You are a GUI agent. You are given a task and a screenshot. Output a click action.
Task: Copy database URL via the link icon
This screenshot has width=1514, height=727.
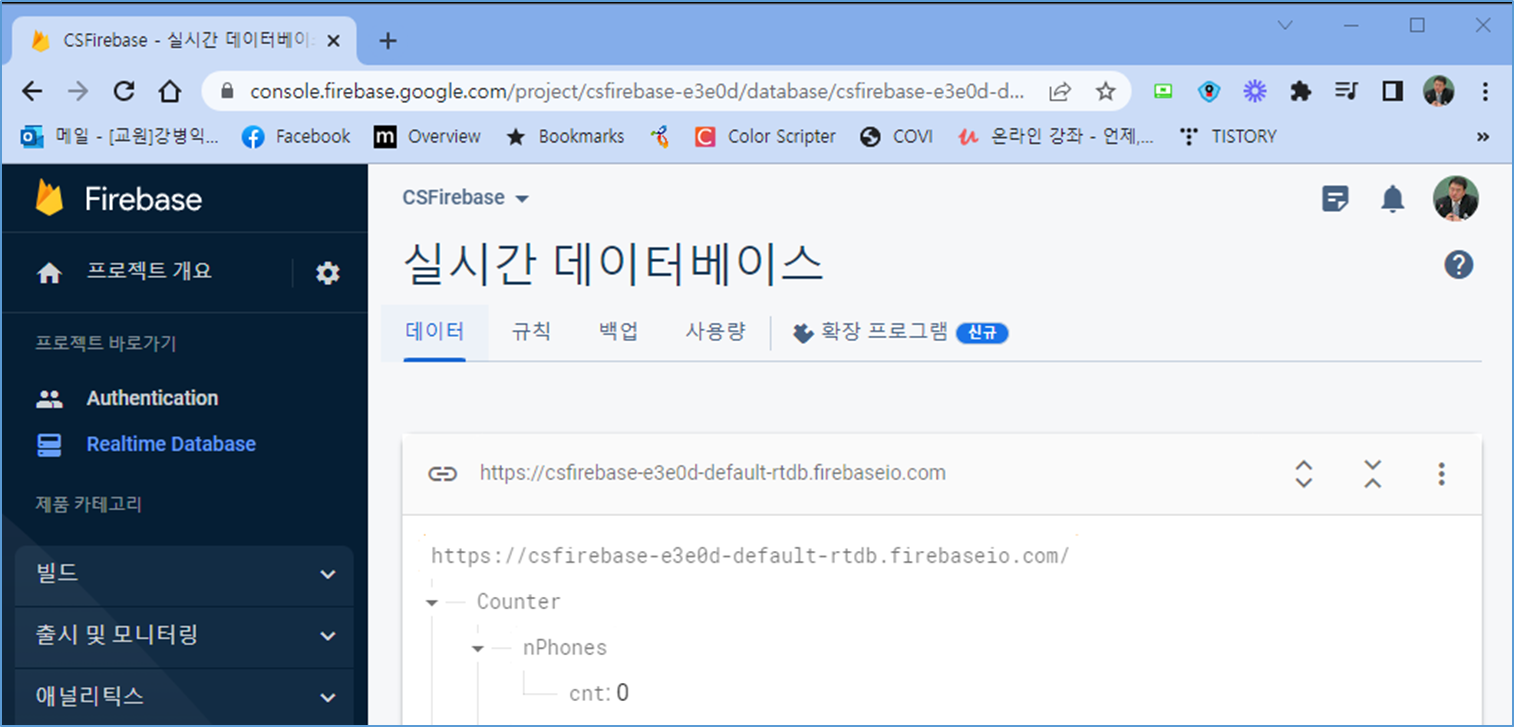click(x=442, y=473)
